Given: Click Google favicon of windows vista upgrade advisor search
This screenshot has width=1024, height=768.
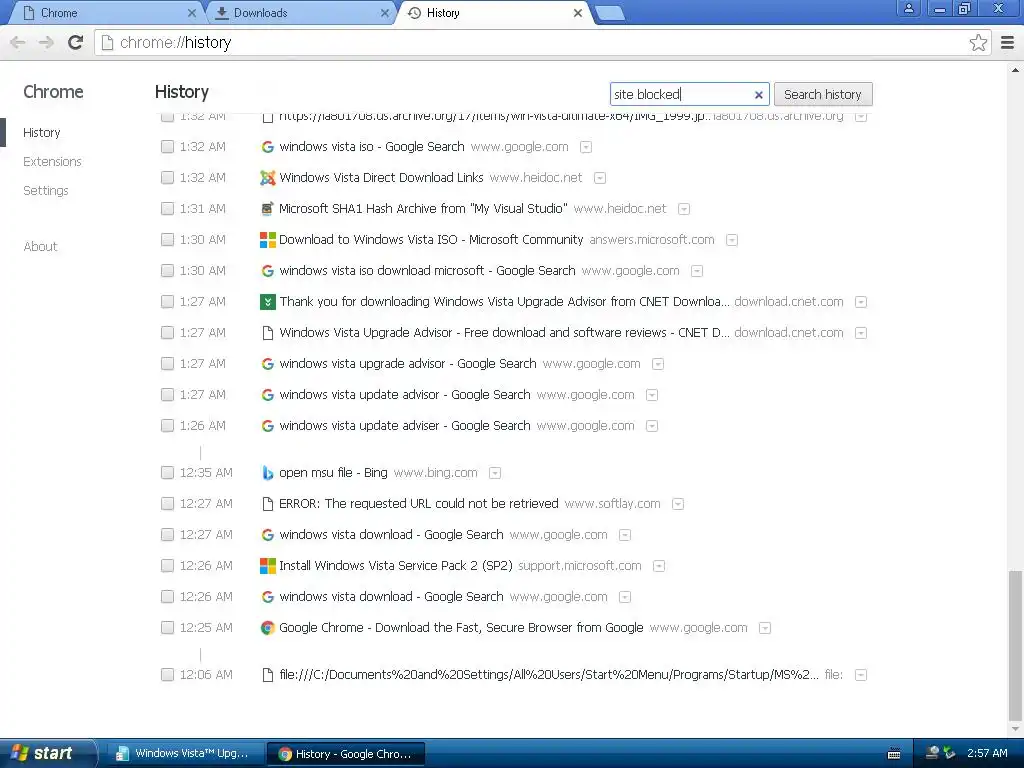Looking at the screenshot, I should [x=268, y=364].
